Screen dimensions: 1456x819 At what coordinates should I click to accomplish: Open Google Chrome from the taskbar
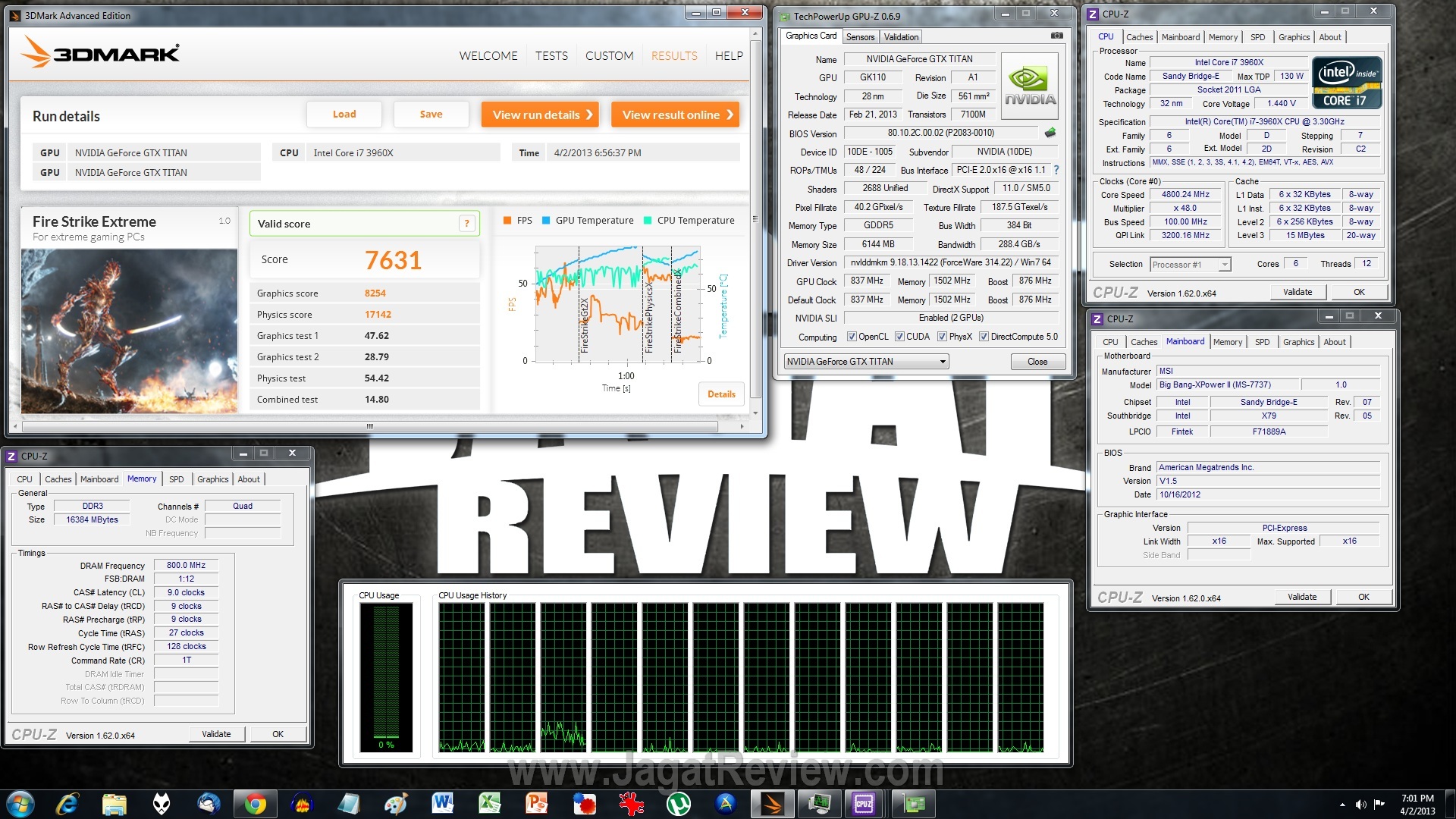point(256,804)
